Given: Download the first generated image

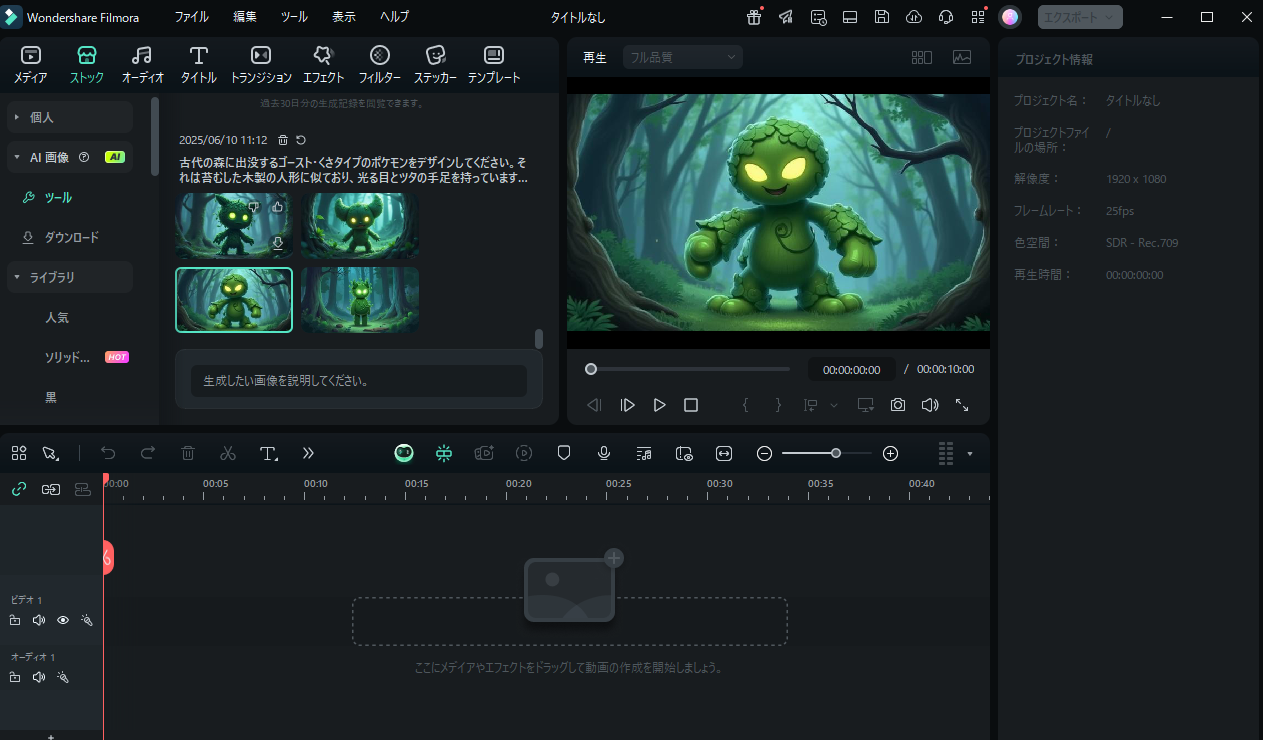Looking at the screenshot, I should [x=278, y=243].
